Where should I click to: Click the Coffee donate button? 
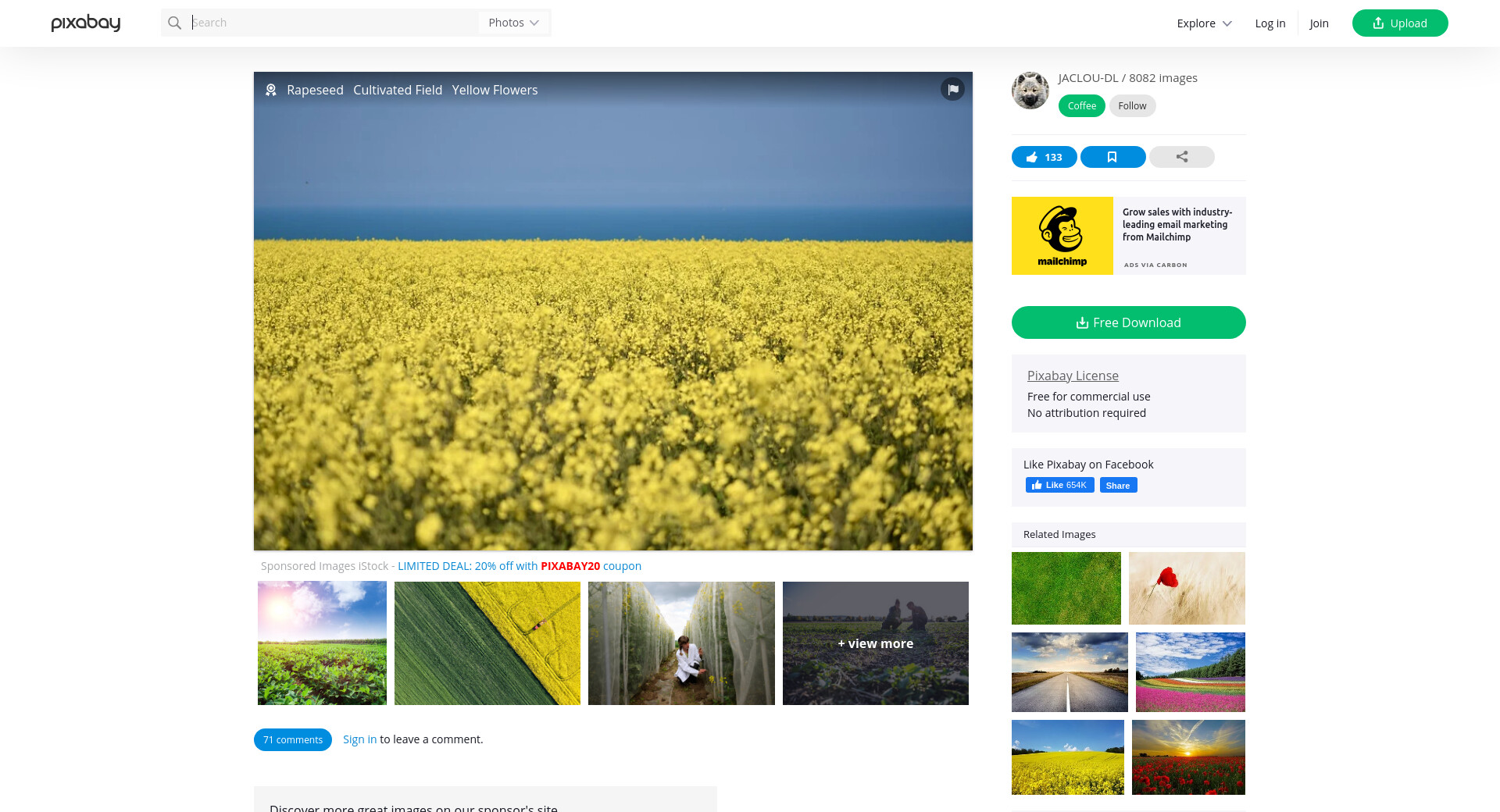coord(1082,105)
